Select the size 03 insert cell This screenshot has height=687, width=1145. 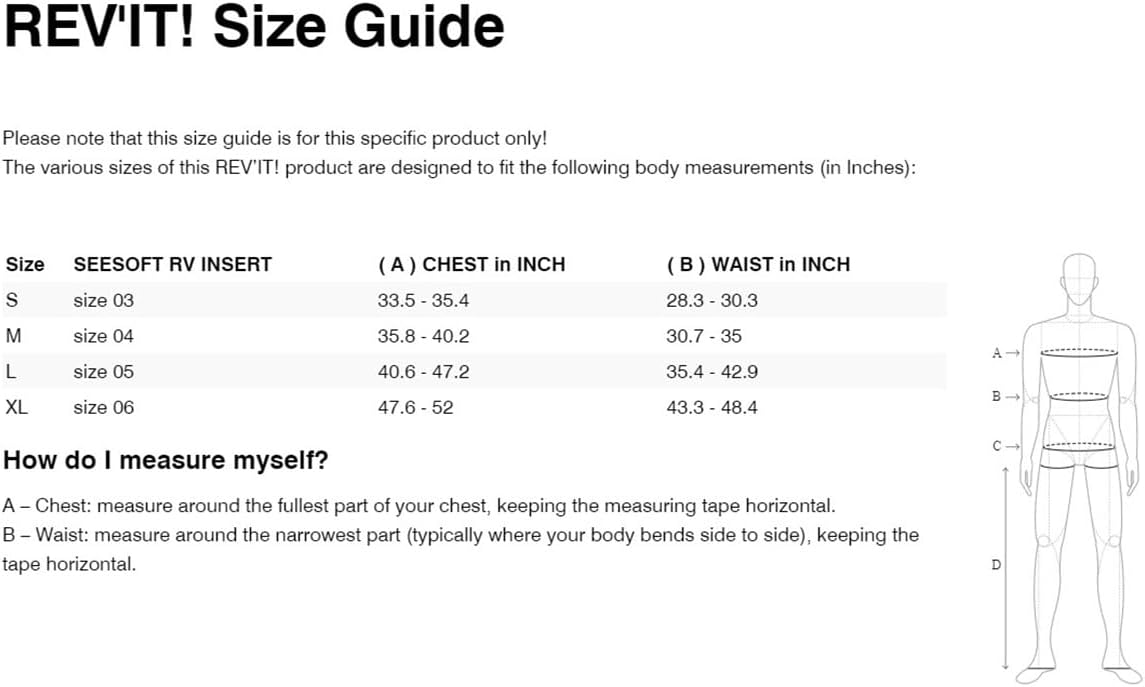(x=103, y=300)
